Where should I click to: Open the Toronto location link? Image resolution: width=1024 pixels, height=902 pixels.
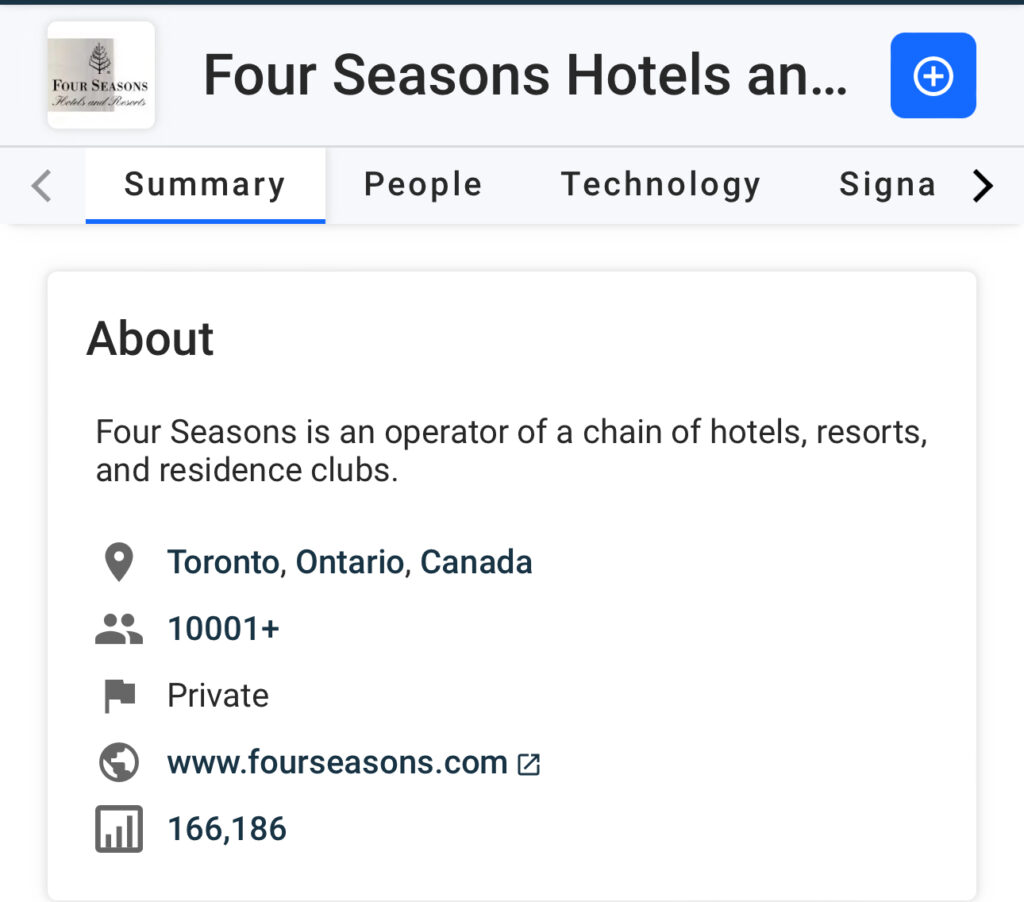point(223,562)
